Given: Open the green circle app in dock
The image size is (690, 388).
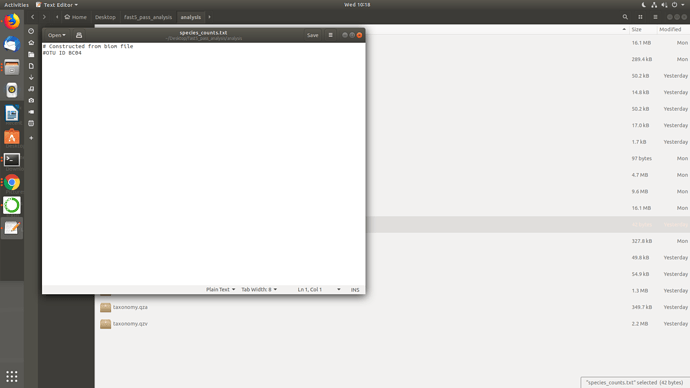Looking at the screenshot, I should pyautogui.click(x=12, y=205).
